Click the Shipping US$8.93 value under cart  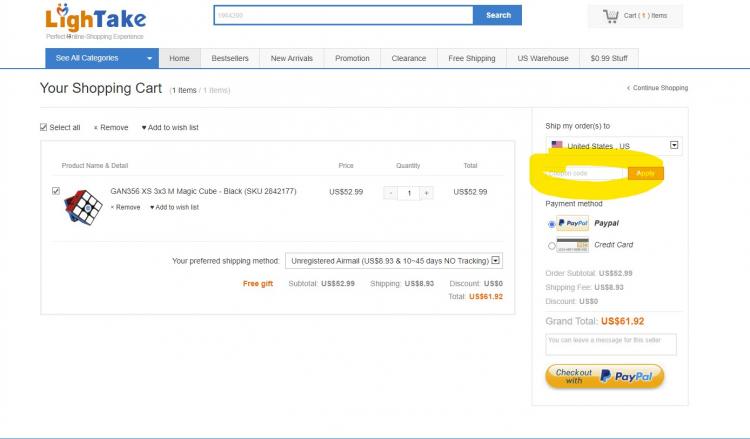419,284
